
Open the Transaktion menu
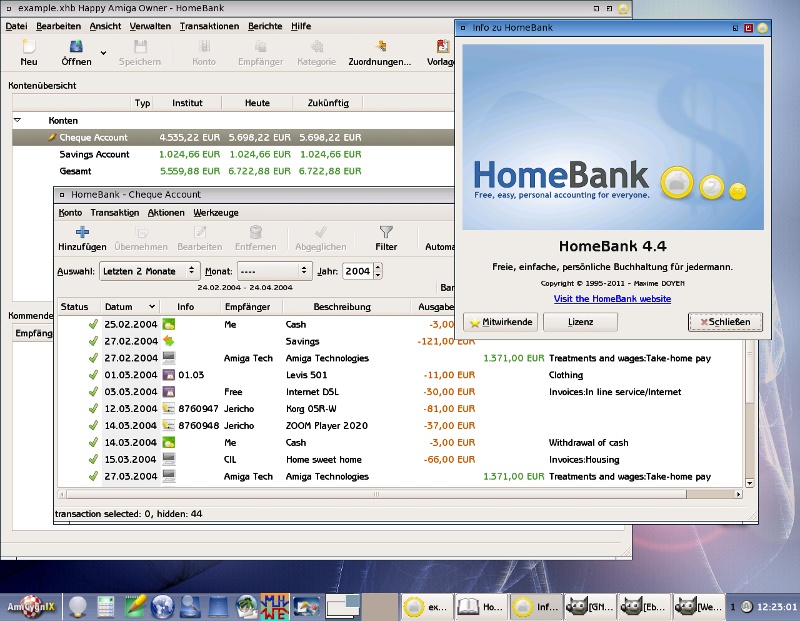pyautogui.click(x=113, y=212)
